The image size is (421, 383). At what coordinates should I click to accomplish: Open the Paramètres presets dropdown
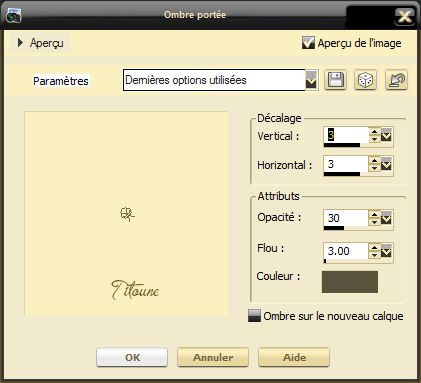click(311, 80)
